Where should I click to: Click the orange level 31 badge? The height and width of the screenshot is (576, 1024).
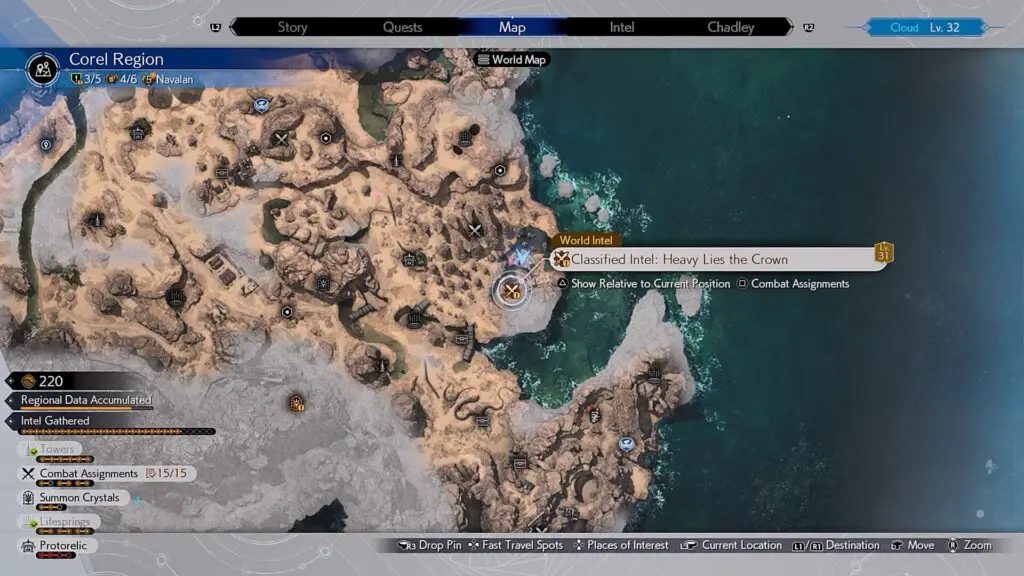point(883,253)
